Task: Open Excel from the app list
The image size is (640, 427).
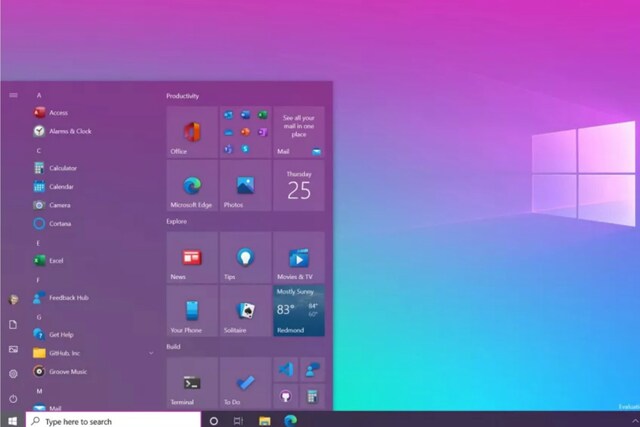Action: tap(94, 260)
